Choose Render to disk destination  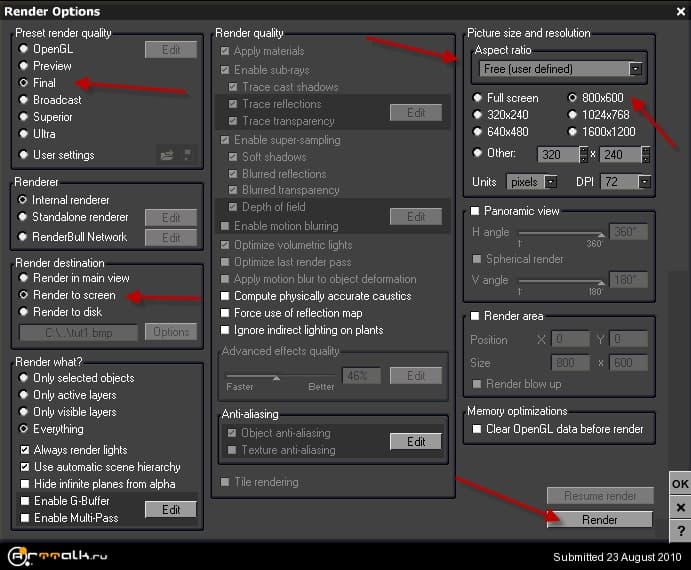coord(25,312)
